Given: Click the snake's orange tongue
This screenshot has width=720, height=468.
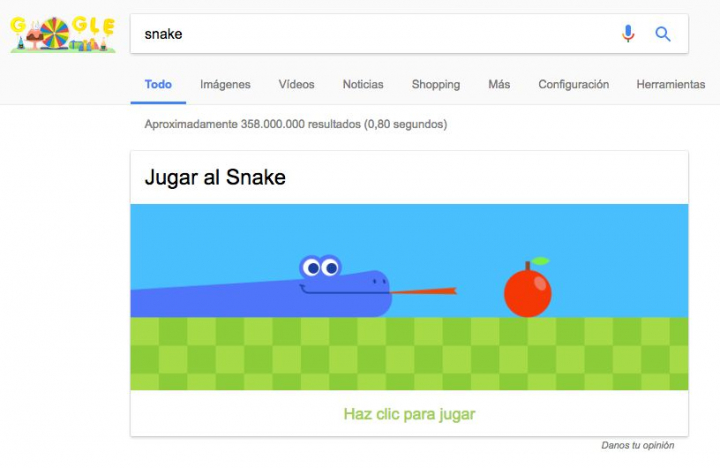Looking at the screenshot, I should coord(423,291).
